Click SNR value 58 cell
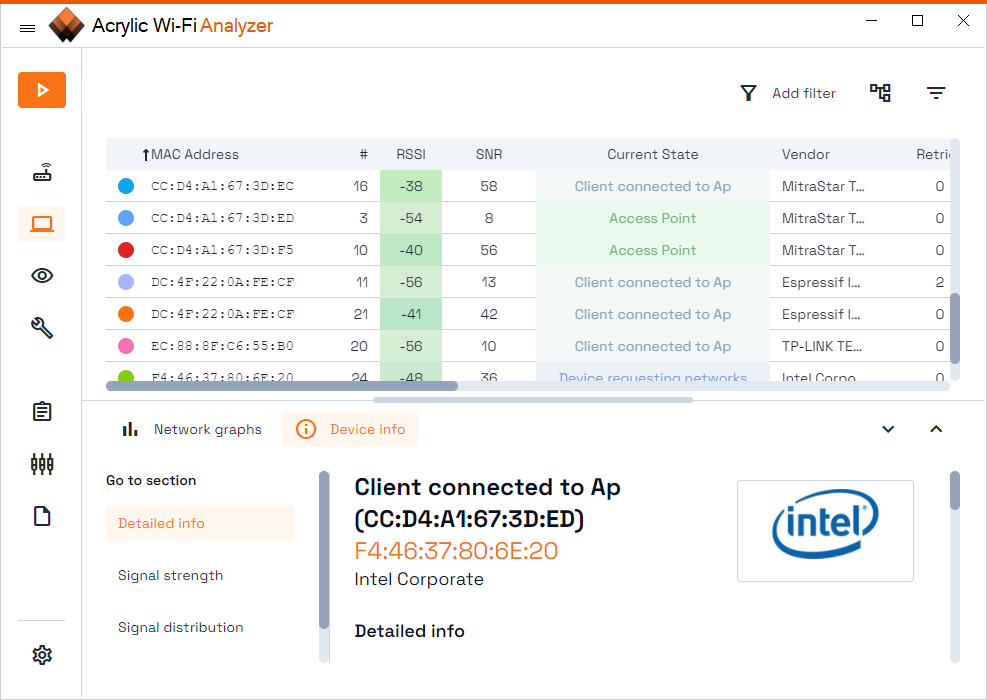987x700 pixels. pos(488,186)
